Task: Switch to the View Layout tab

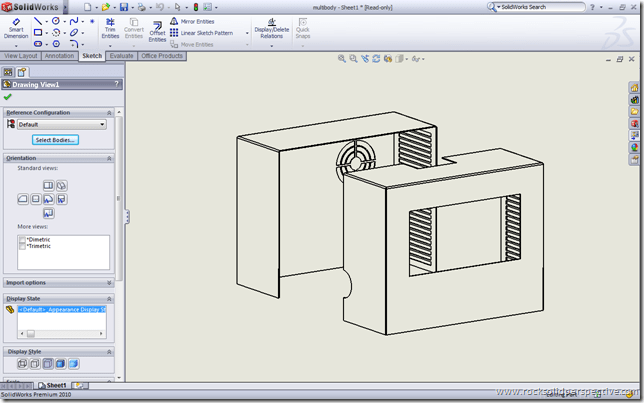Action: pos(21,56)
